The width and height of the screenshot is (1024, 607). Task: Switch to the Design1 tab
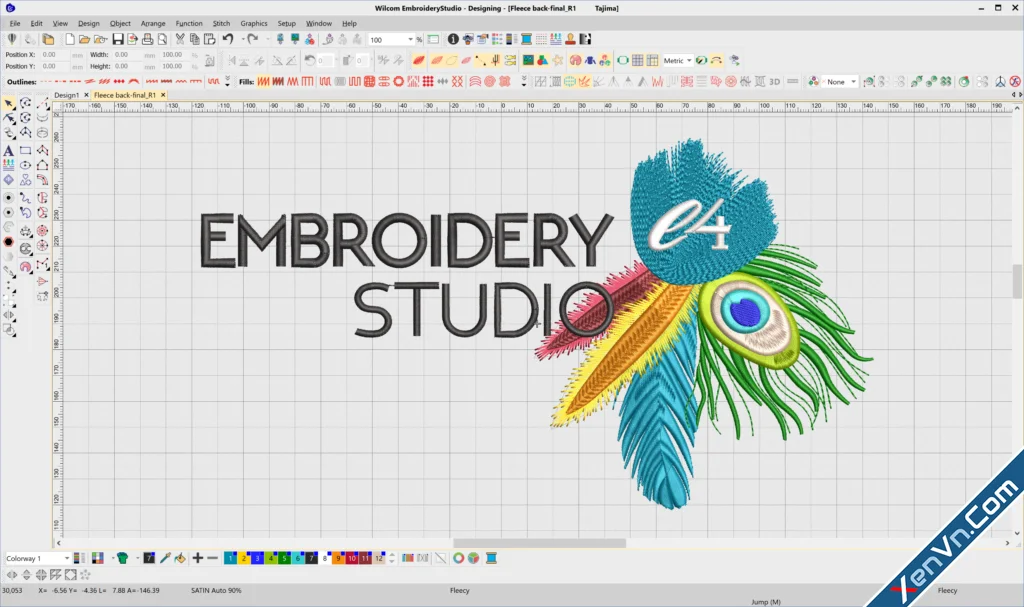pyautogui.click(x=67, y=95)
